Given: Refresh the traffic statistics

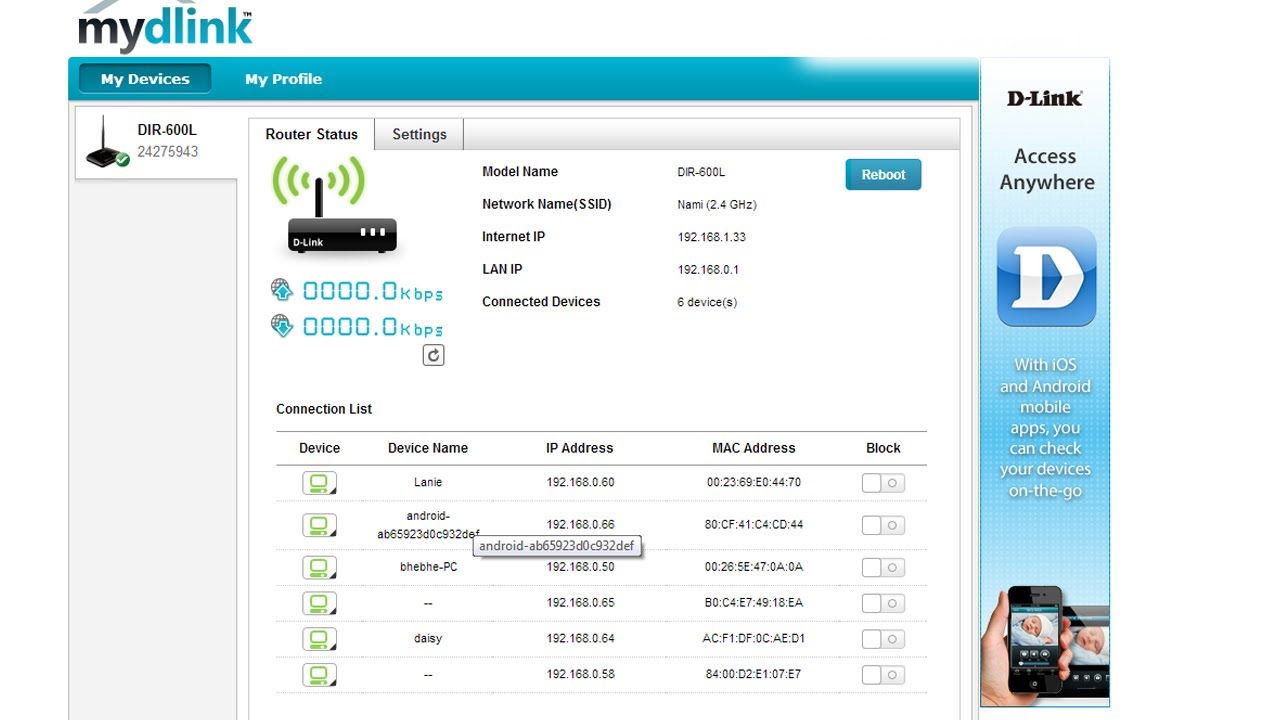Looking at the screenshot, I should [x=433, y=355].
